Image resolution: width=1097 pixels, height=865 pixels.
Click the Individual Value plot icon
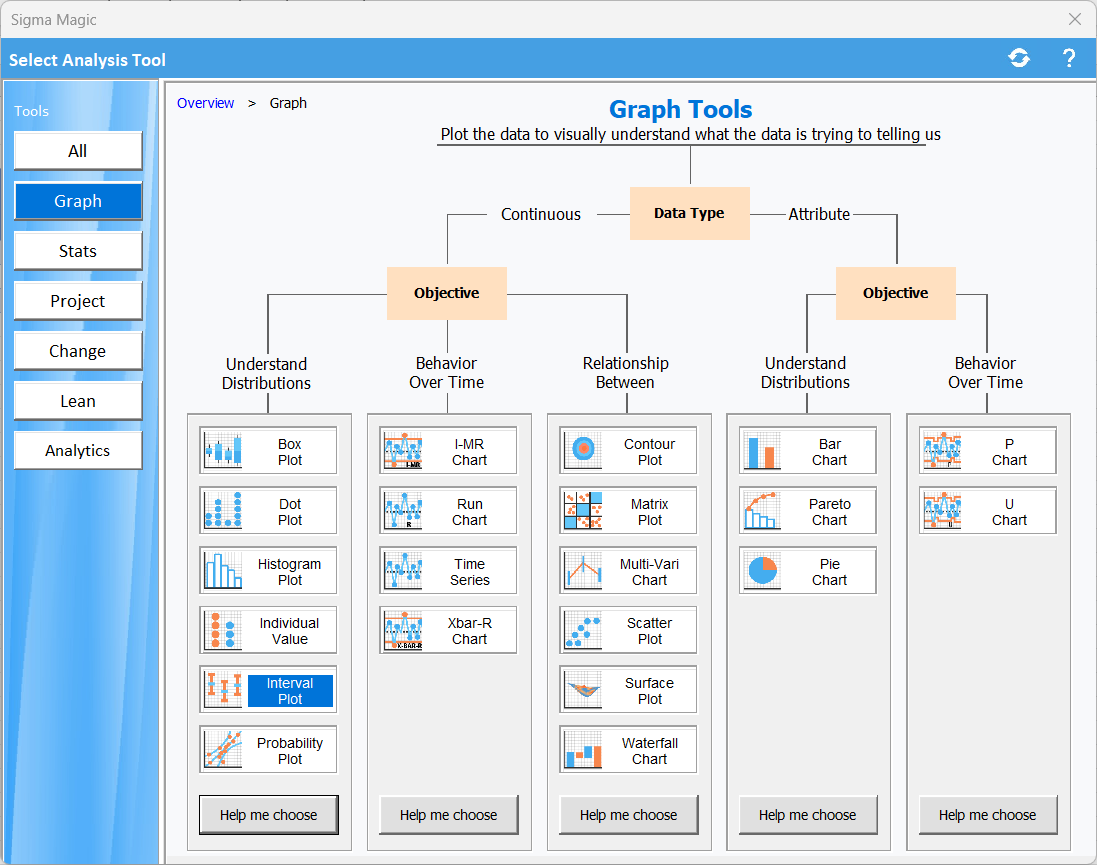pyautogui.click(x=223, y=630)
